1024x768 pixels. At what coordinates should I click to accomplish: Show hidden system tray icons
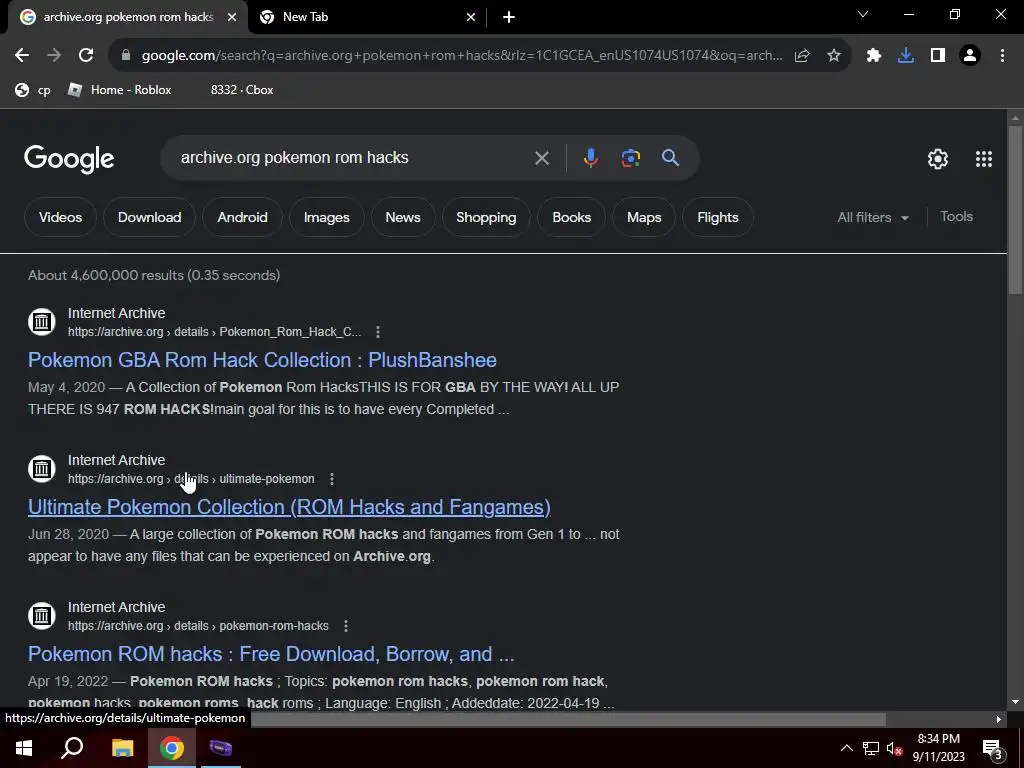[846, 748]
